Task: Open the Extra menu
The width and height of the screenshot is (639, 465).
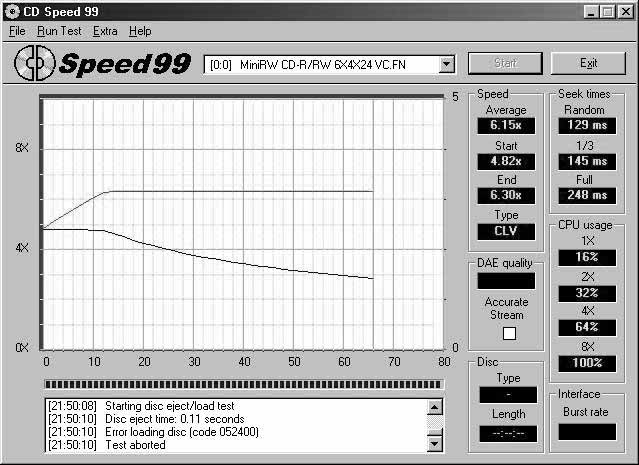Action: point(105,31)
